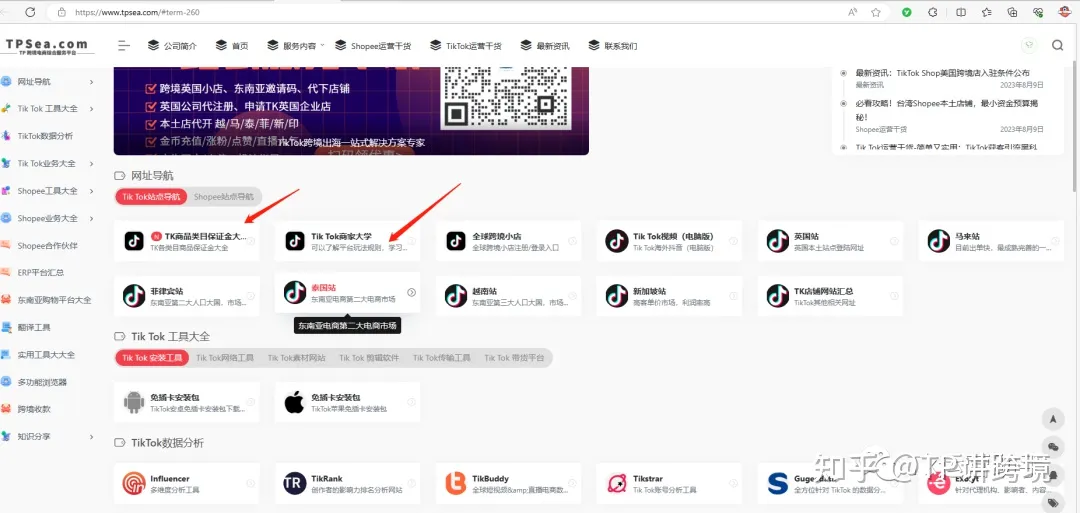Go to 首页 in the top menu

231,46
